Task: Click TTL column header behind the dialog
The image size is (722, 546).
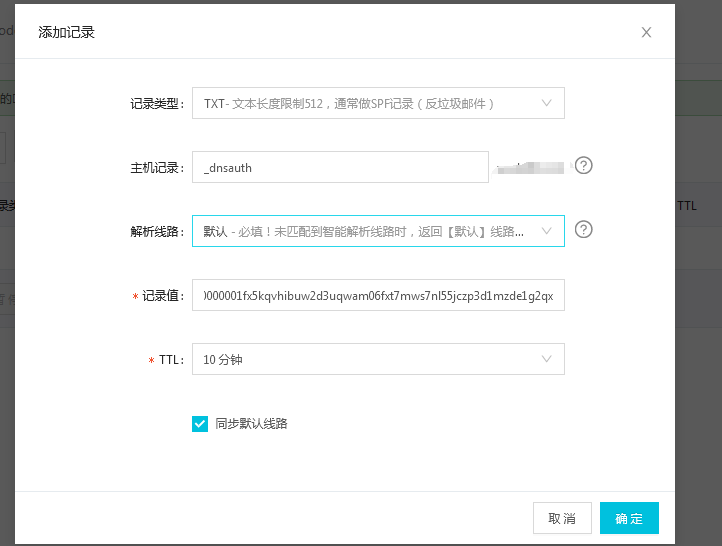Action: point(687,205)
